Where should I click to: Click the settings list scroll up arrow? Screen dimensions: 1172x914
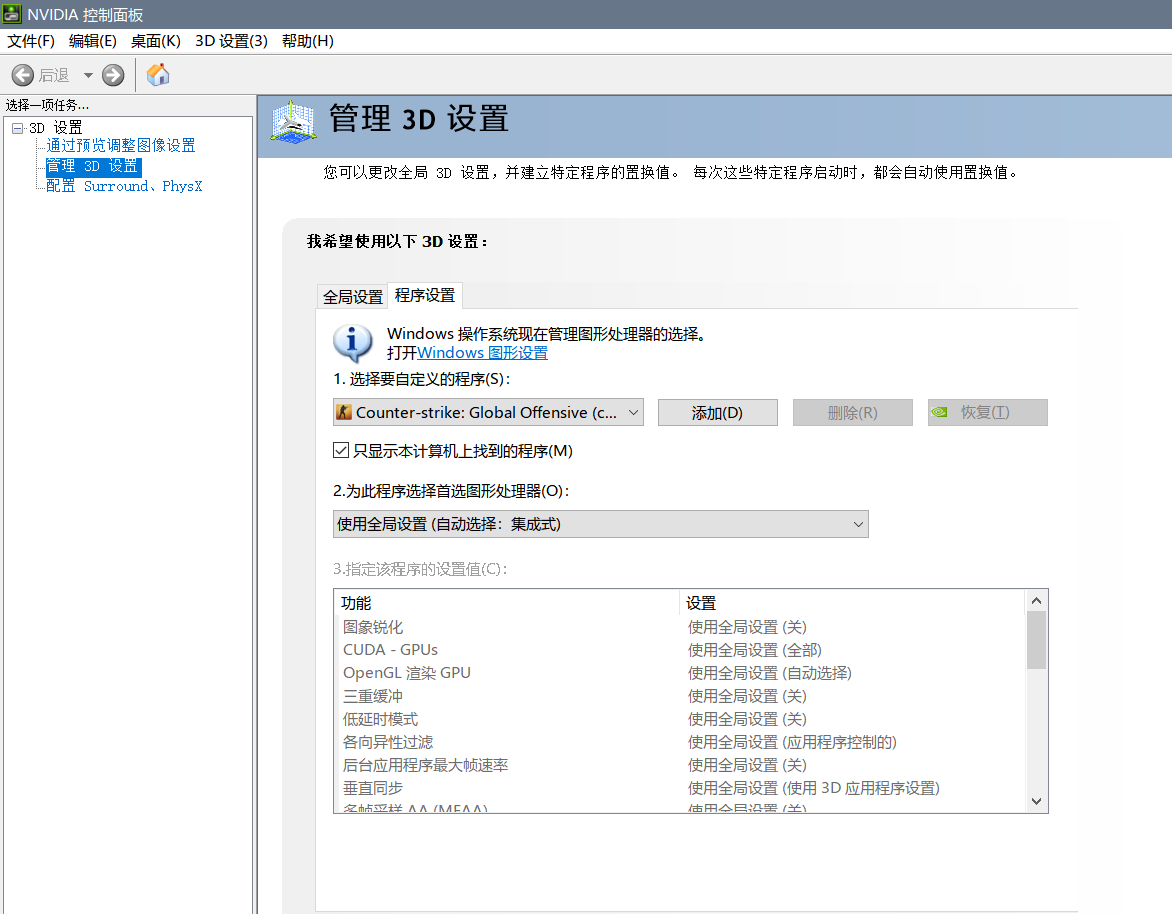(x=1036, y=601)
